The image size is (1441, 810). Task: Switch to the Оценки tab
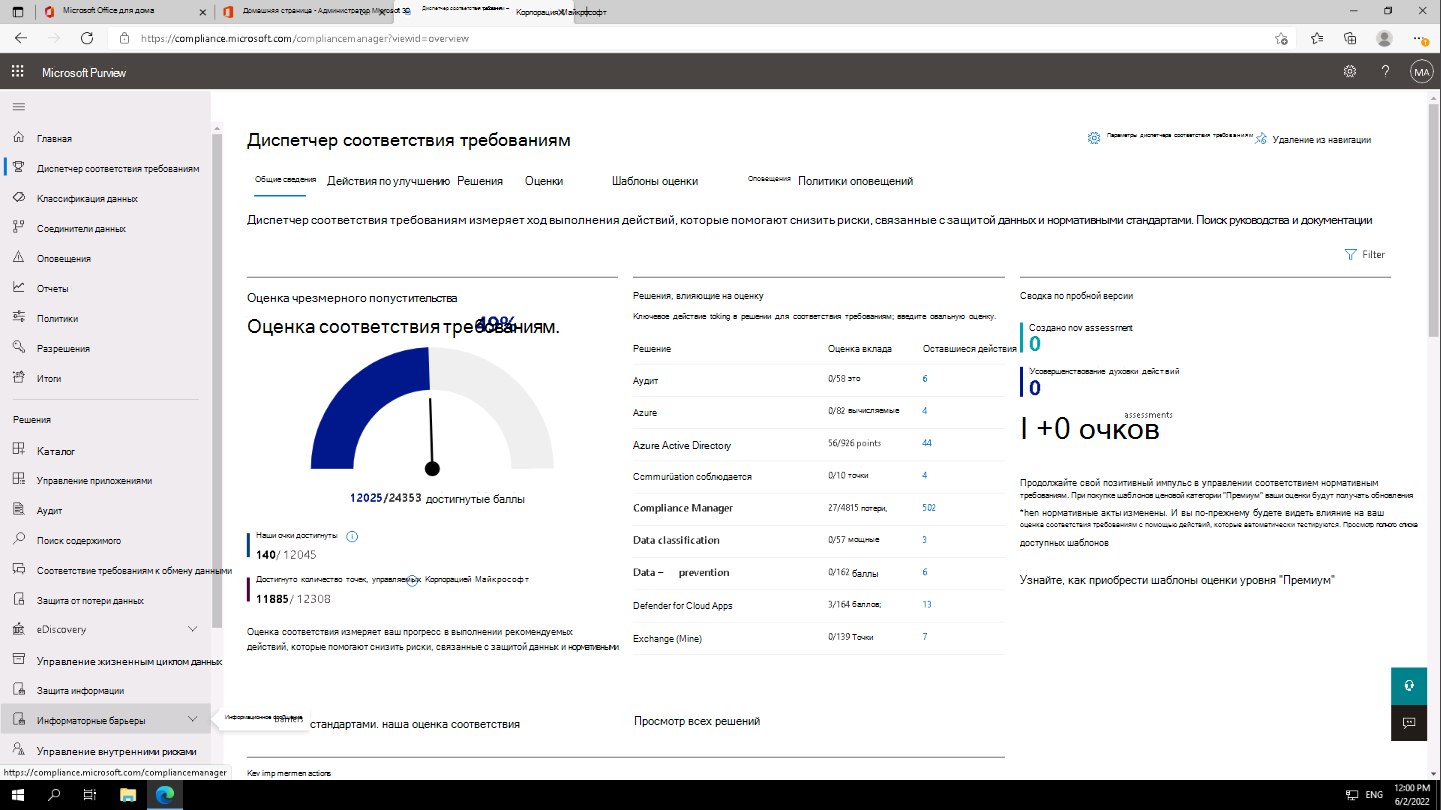tap(544, 181)
